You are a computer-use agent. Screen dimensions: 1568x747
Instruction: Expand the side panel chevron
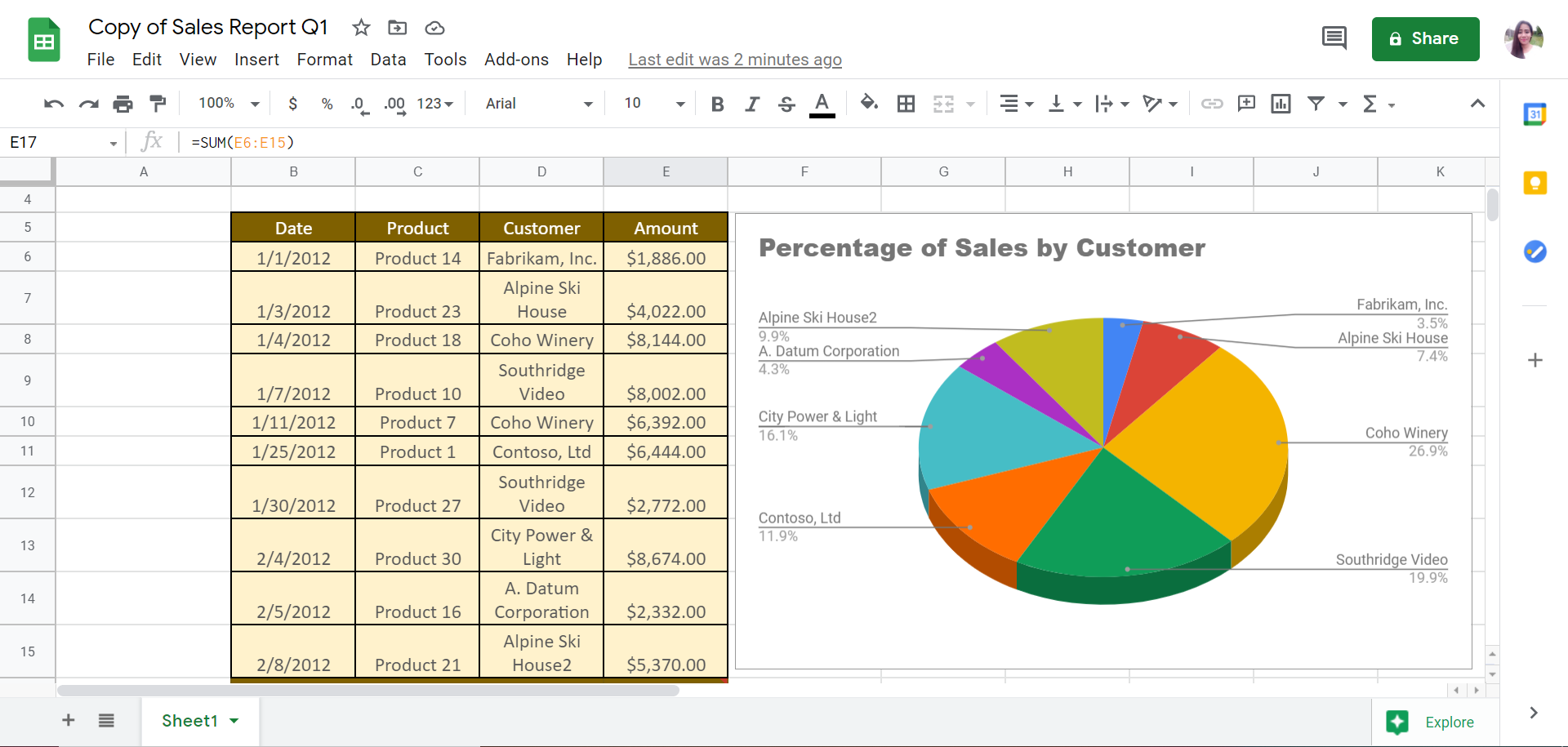[1534, 713]
